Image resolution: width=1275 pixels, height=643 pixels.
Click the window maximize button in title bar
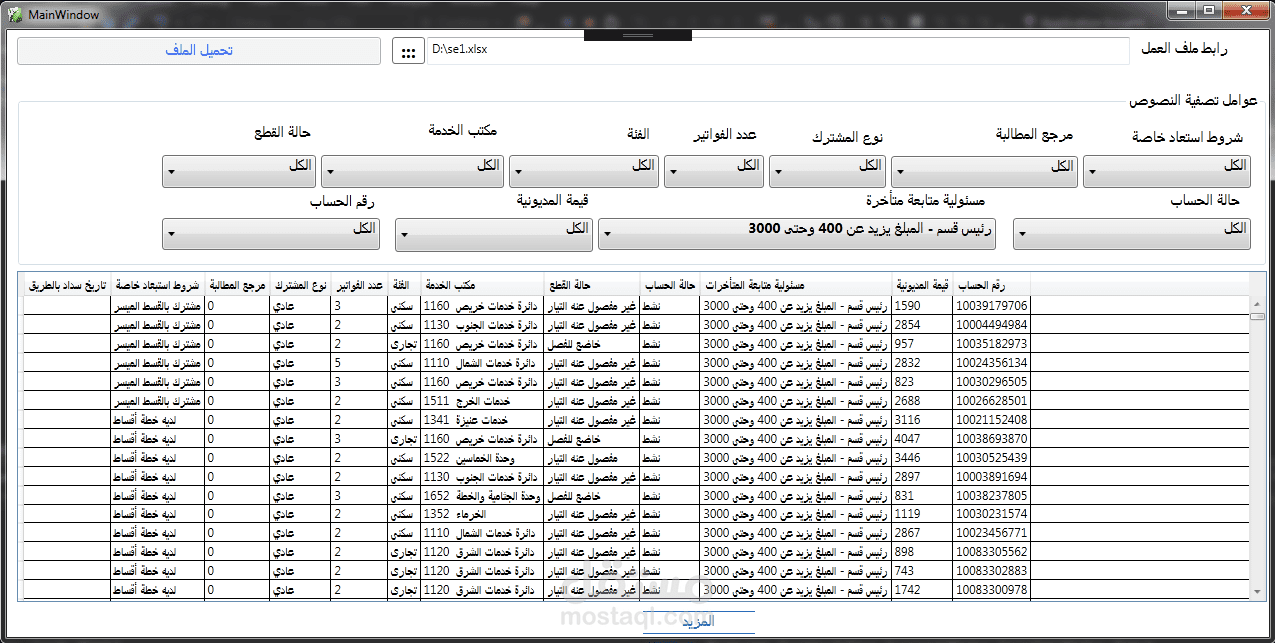tap(1209, 10)
